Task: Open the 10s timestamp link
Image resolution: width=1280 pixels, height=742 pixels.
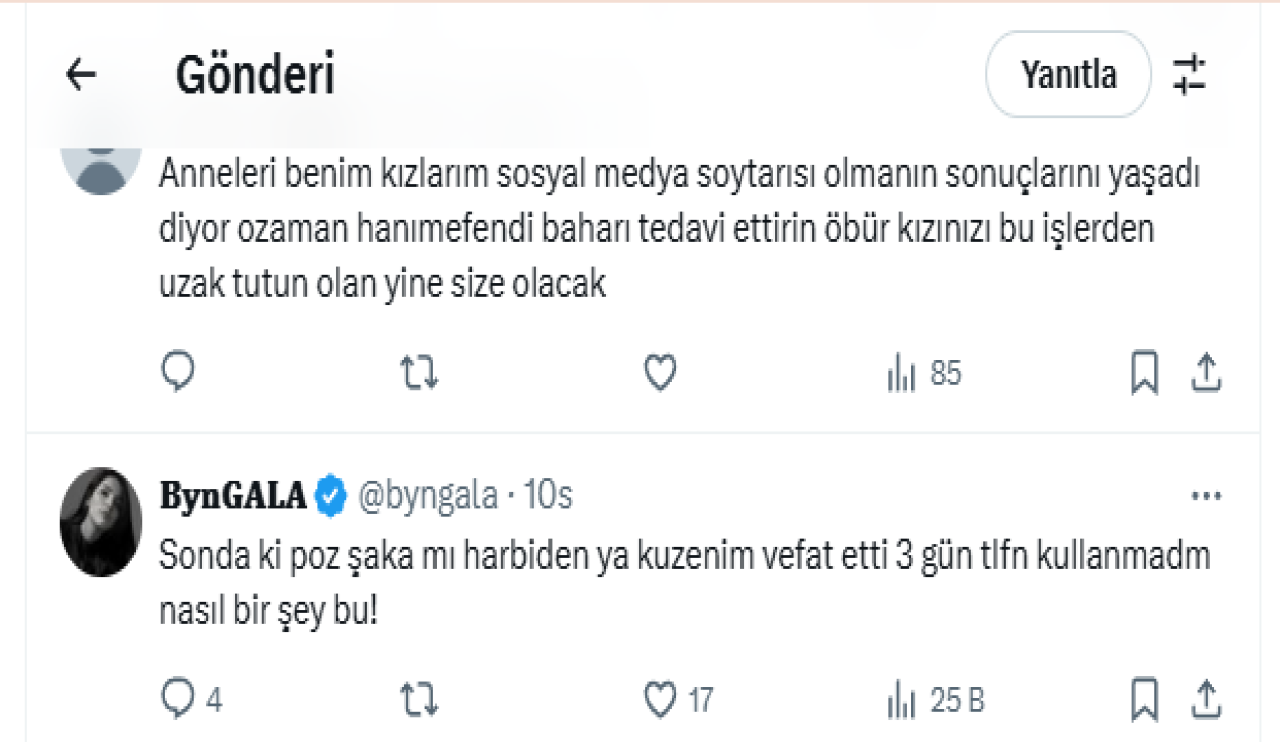Action: [x=549, y=494]
